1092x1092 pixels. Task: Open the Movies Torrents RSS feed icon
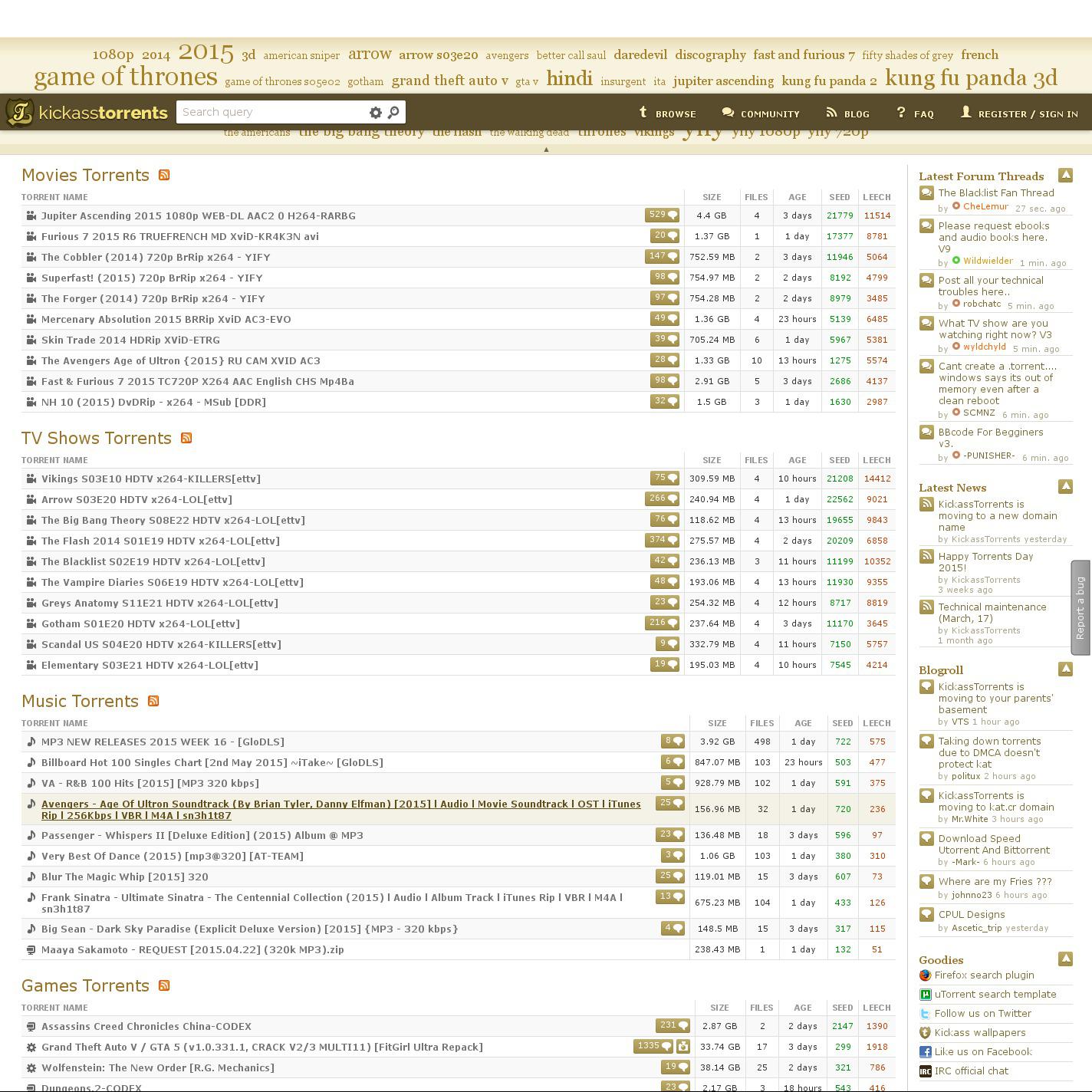[x=164, y=176]
